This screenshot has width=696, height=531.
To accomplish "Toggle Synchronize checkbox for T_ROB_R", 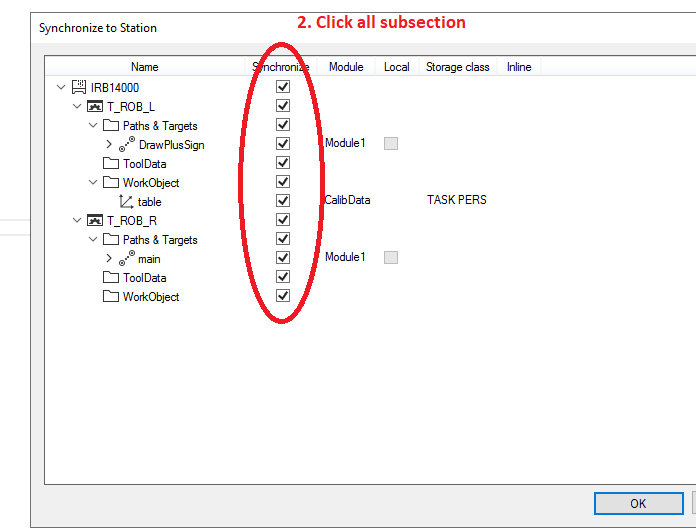I will (283, 219).
